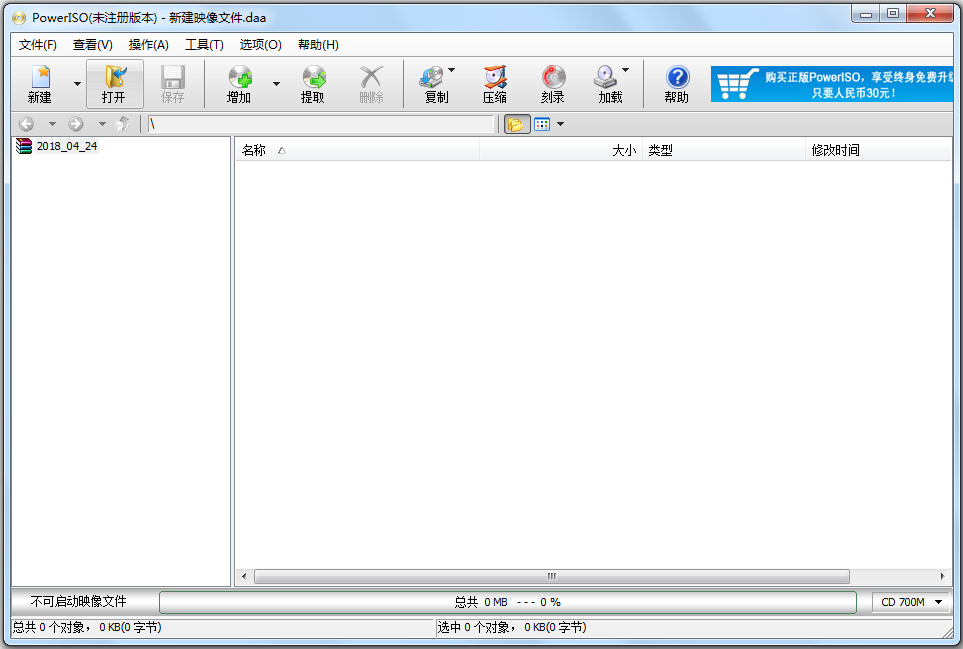Click the PowerISO title bar icon

pos(20,17)
